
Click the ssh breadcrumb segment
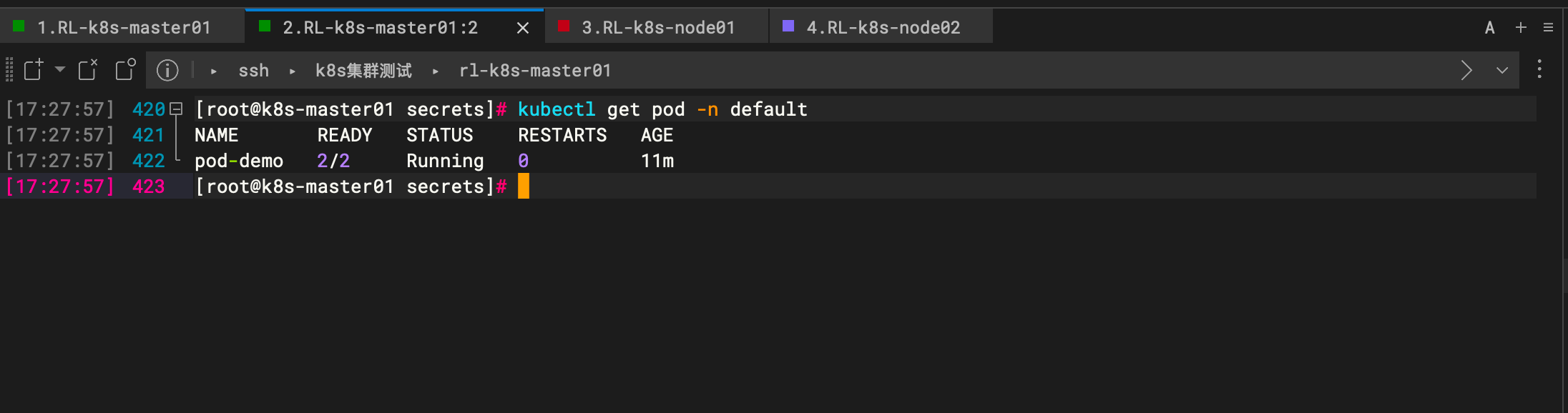[253, 71]
